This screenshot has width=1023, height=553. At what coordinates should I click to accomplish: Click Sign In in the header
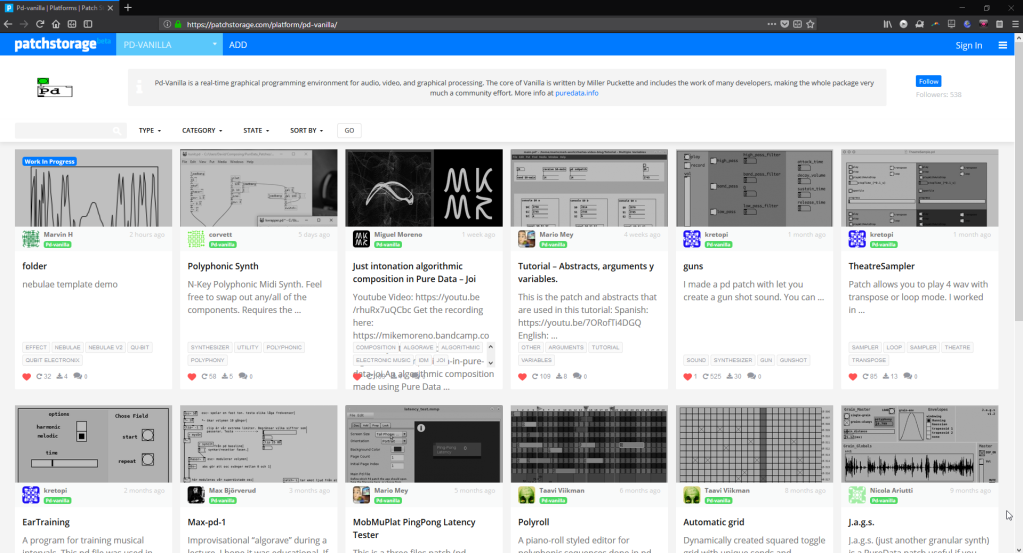[968, 45]
